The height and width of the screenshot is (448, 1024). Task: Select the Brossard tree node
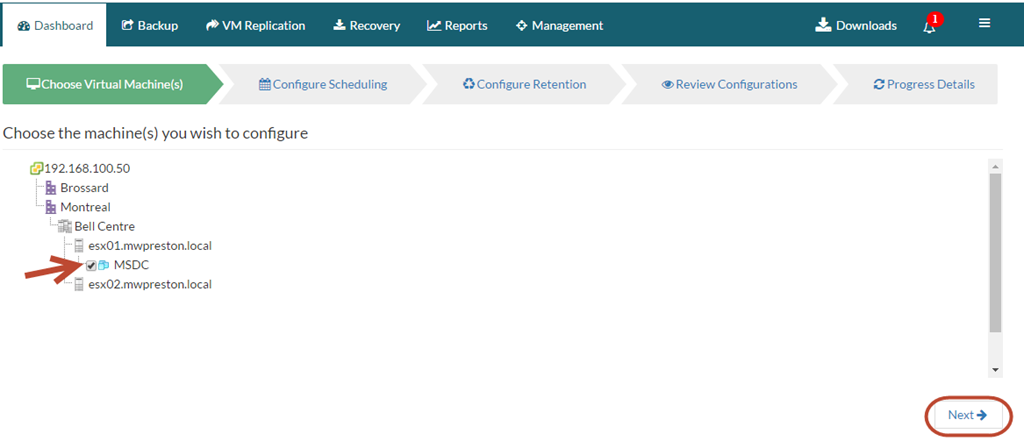[x=84, y=188]
